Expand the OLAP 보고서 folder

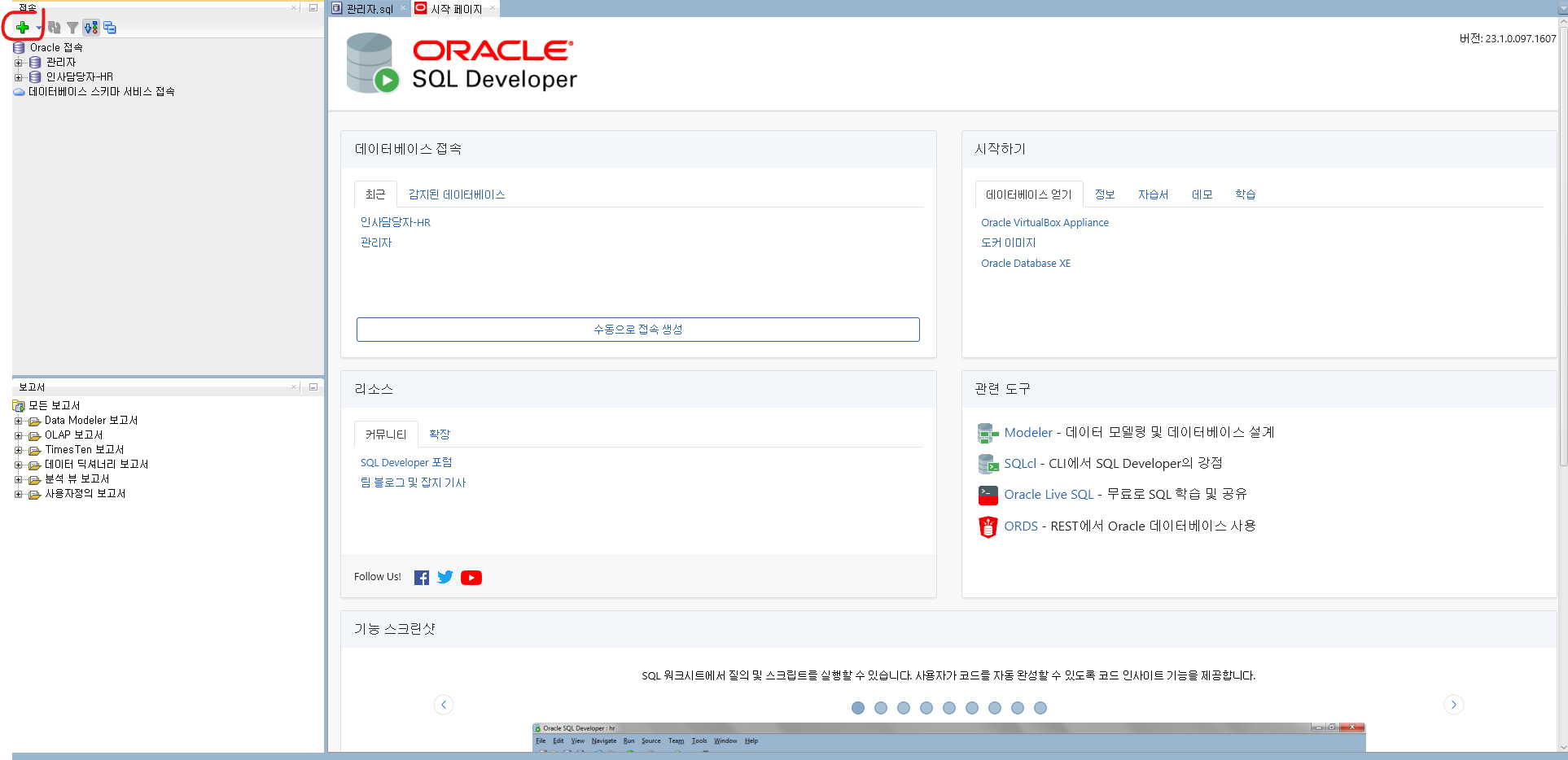pos(18,435)
